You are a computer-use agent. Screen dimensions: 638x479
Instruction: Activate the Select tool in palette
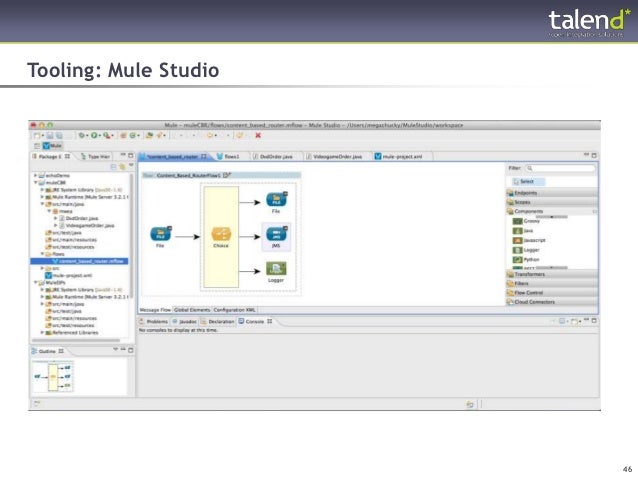pyautogui.click(x=527, y=182)
